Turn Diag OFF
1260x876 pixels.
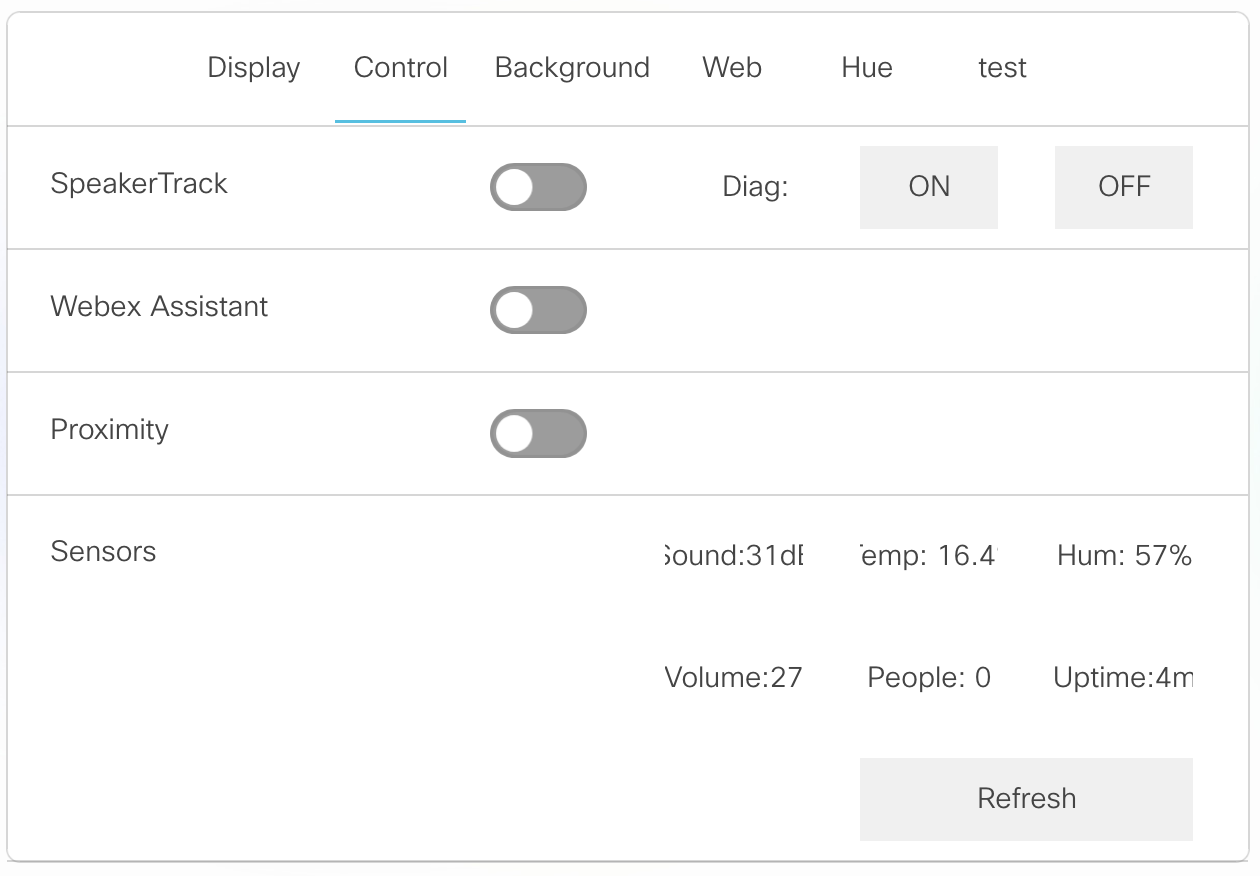tap(1123, 187)
